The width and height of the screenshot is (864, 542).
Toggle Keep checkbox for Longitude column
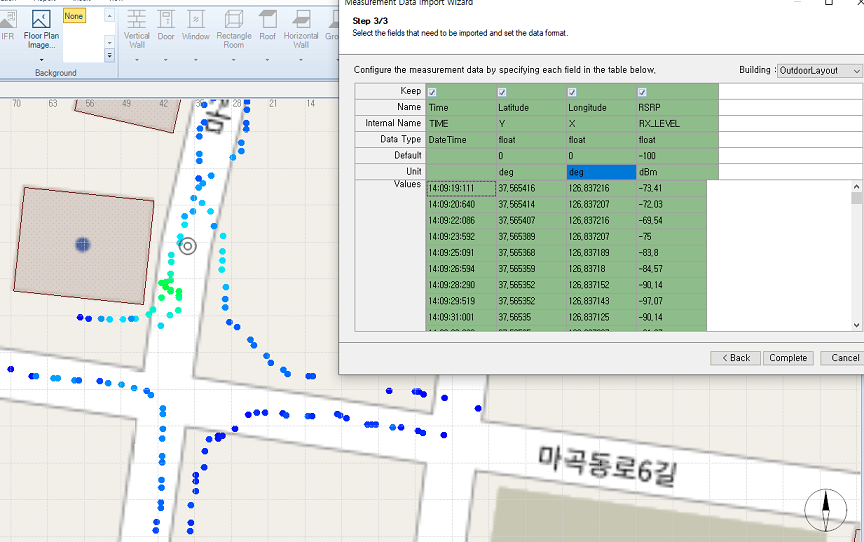coord(572,92)
